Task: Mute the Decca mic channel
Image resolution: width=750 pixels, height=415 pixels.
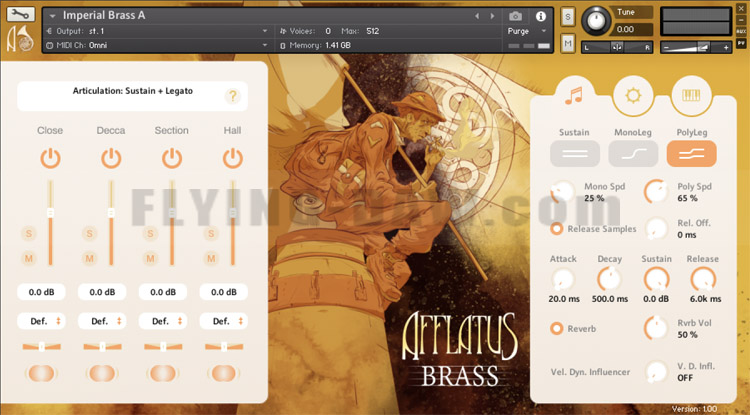Action: 89,259
